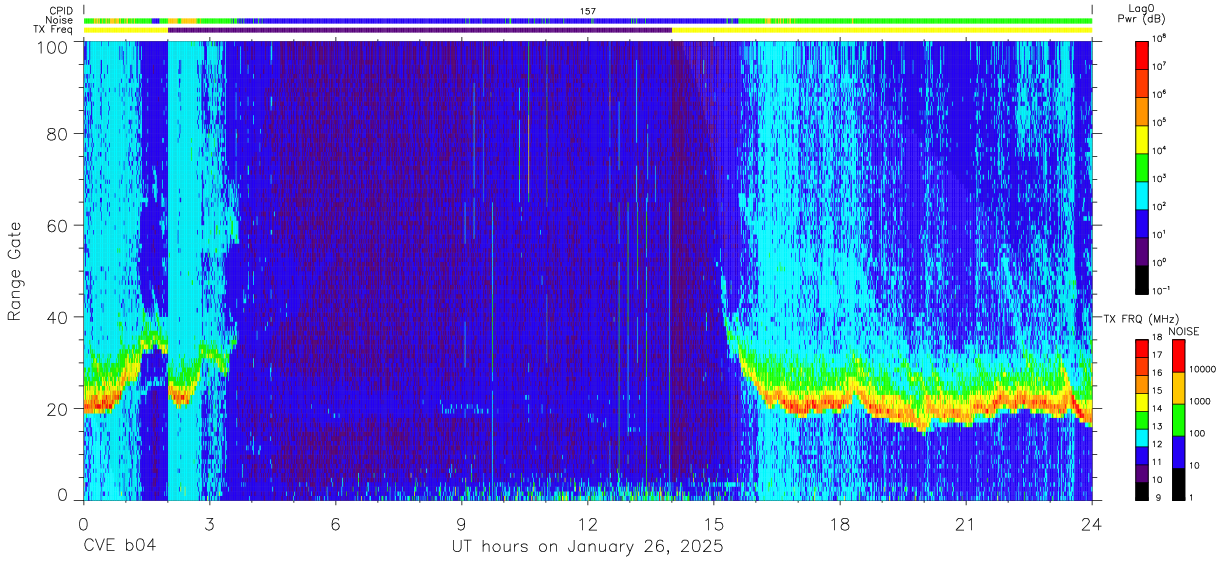Click the 1000 tick on the NOISE legend
Screen dimensions: 1228x567
pos(1200,400)
